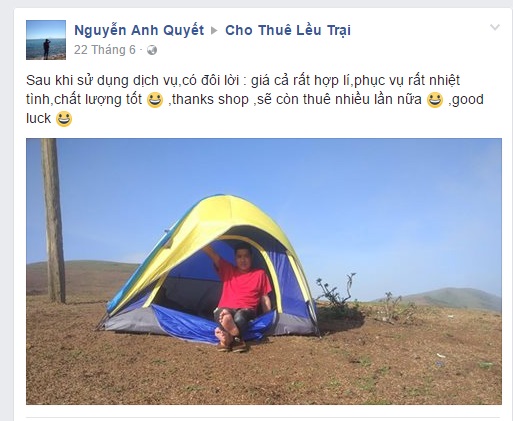Open Nguyễn Anh Quyết profile link
Image resolution: width=513 pixels, height=421 pixels.
[139, 30]
